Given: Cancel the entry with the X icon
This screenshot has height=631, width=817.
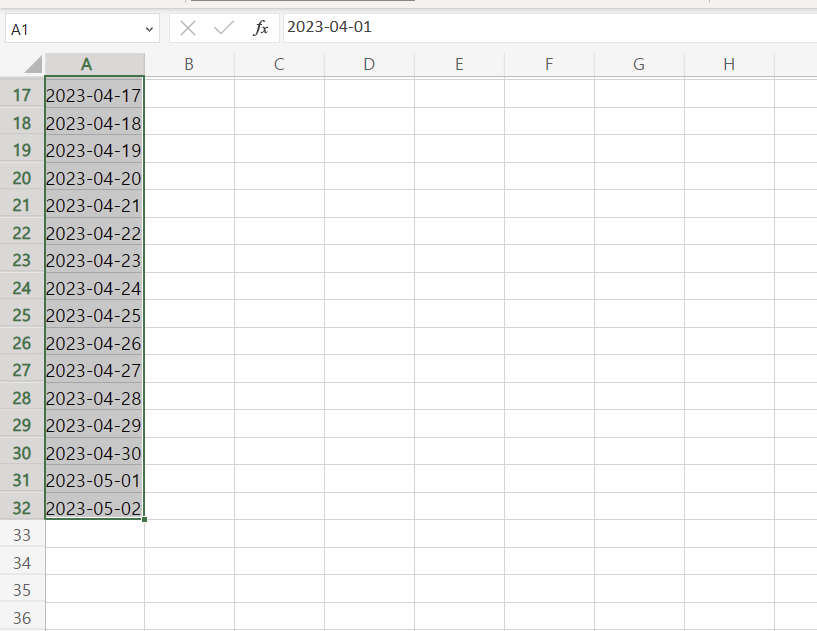Looking at the screenshot, I should click(x=188, y=28).
